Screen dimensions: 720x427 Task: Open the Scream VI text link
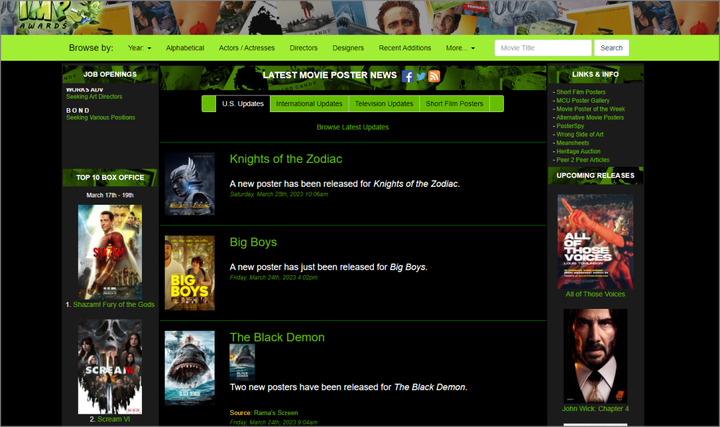pyautogui.click(x=113, y=419)
